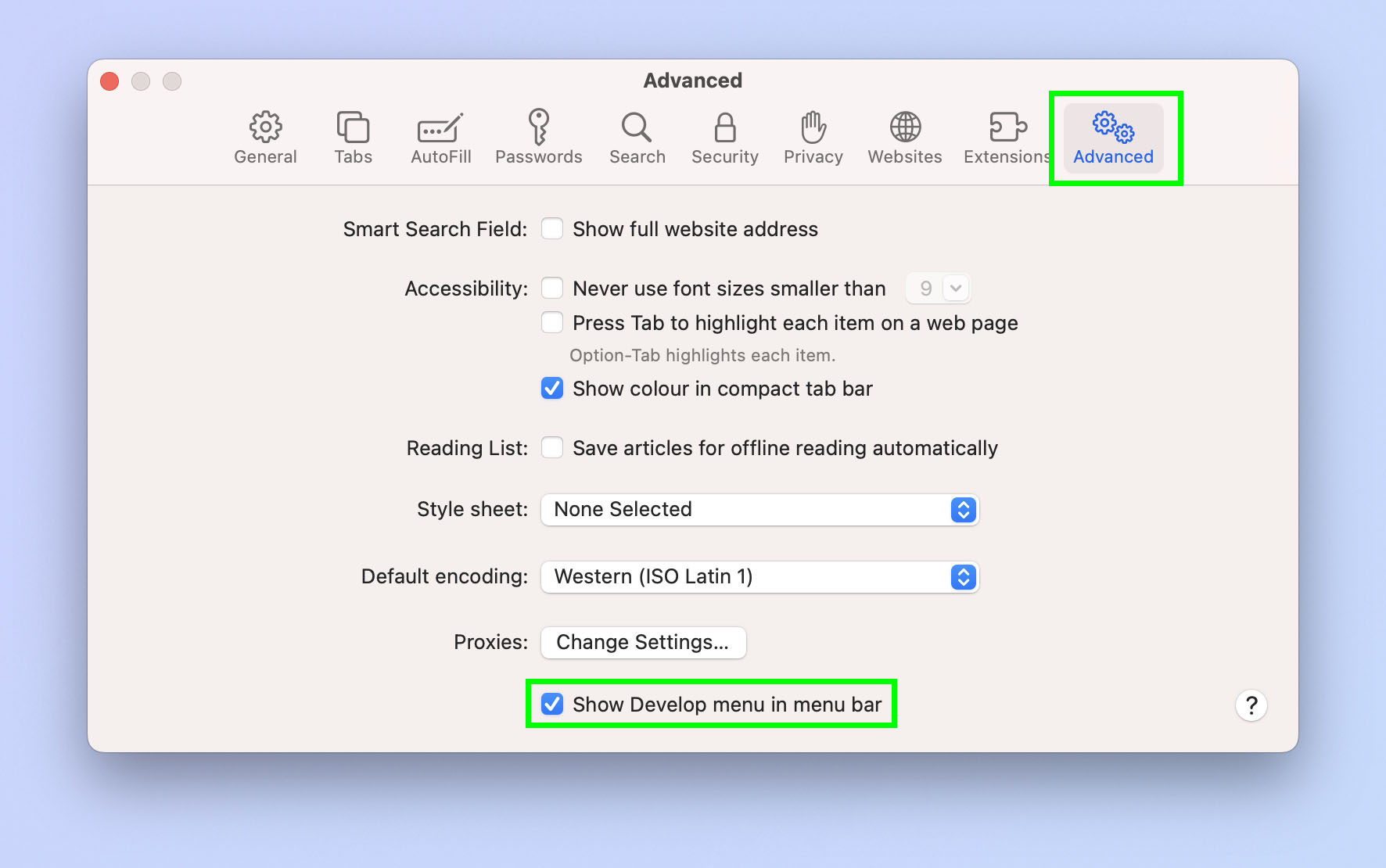The image size is (1386, 868).
Task: Select the Security lock icon
Action: 724,137
